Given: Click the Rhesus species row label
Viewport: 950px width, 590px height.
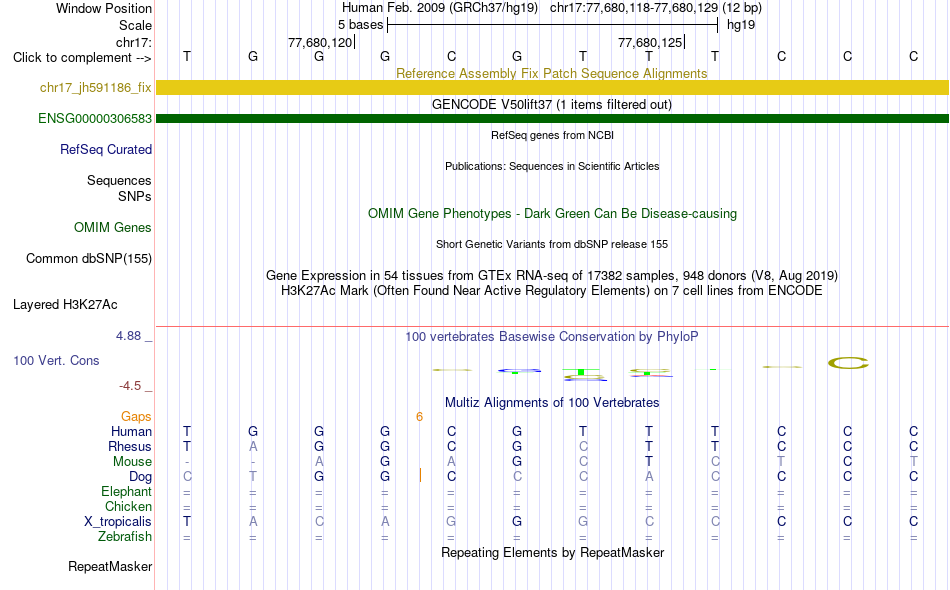Looking at the screenshot, I should tap(130, 446).
